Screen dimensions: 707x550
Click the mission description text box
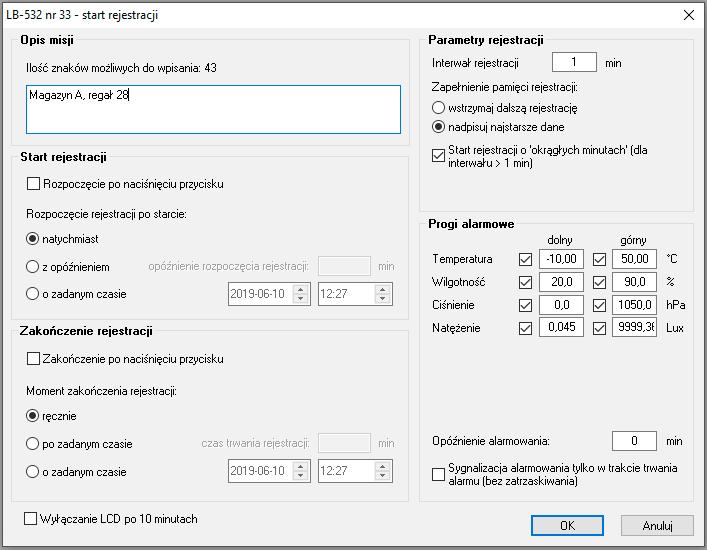[213, 110]
